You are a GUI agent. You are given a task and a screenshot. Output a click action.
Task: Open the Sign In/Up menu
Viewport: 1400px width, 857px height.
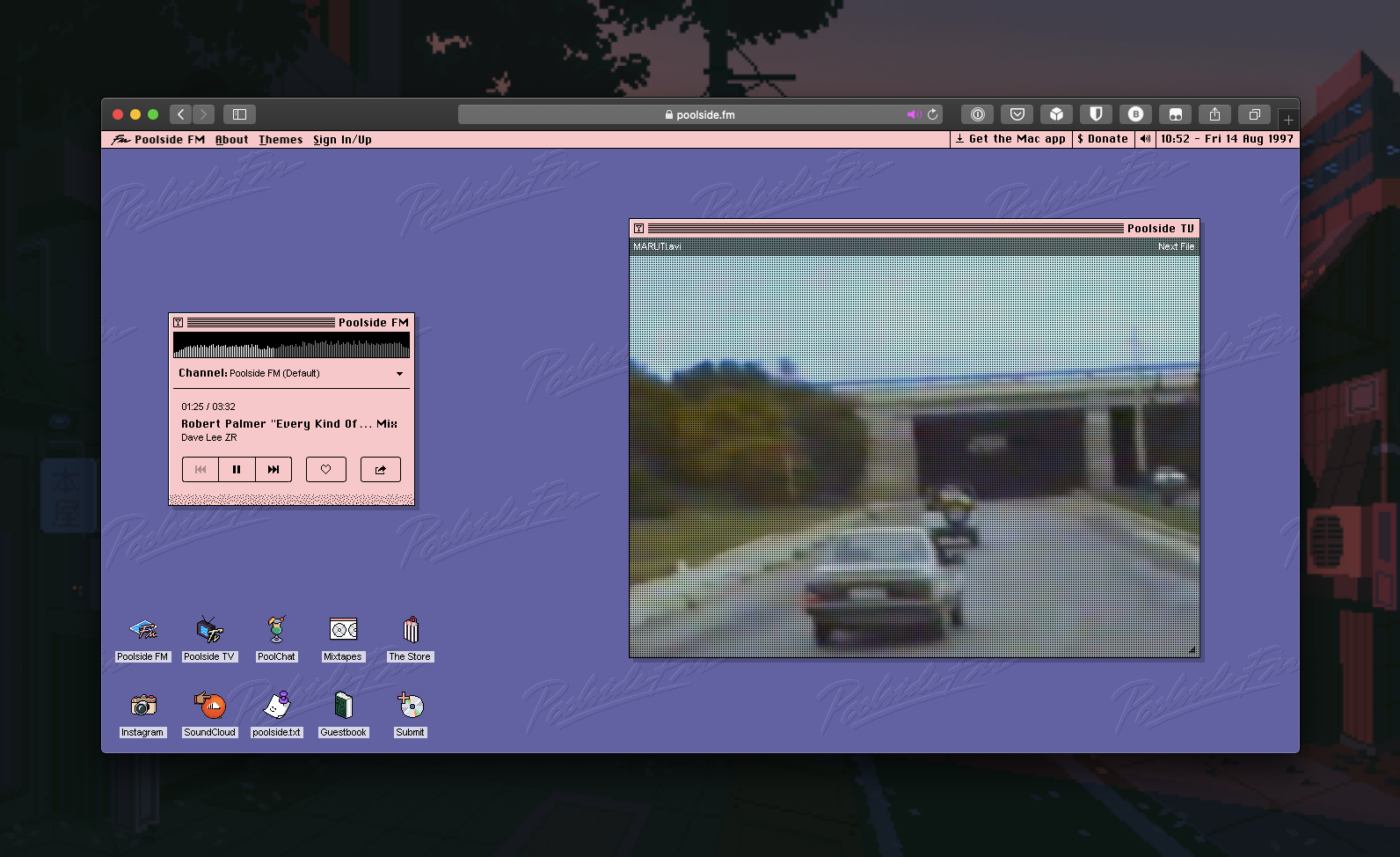[342, 139]
